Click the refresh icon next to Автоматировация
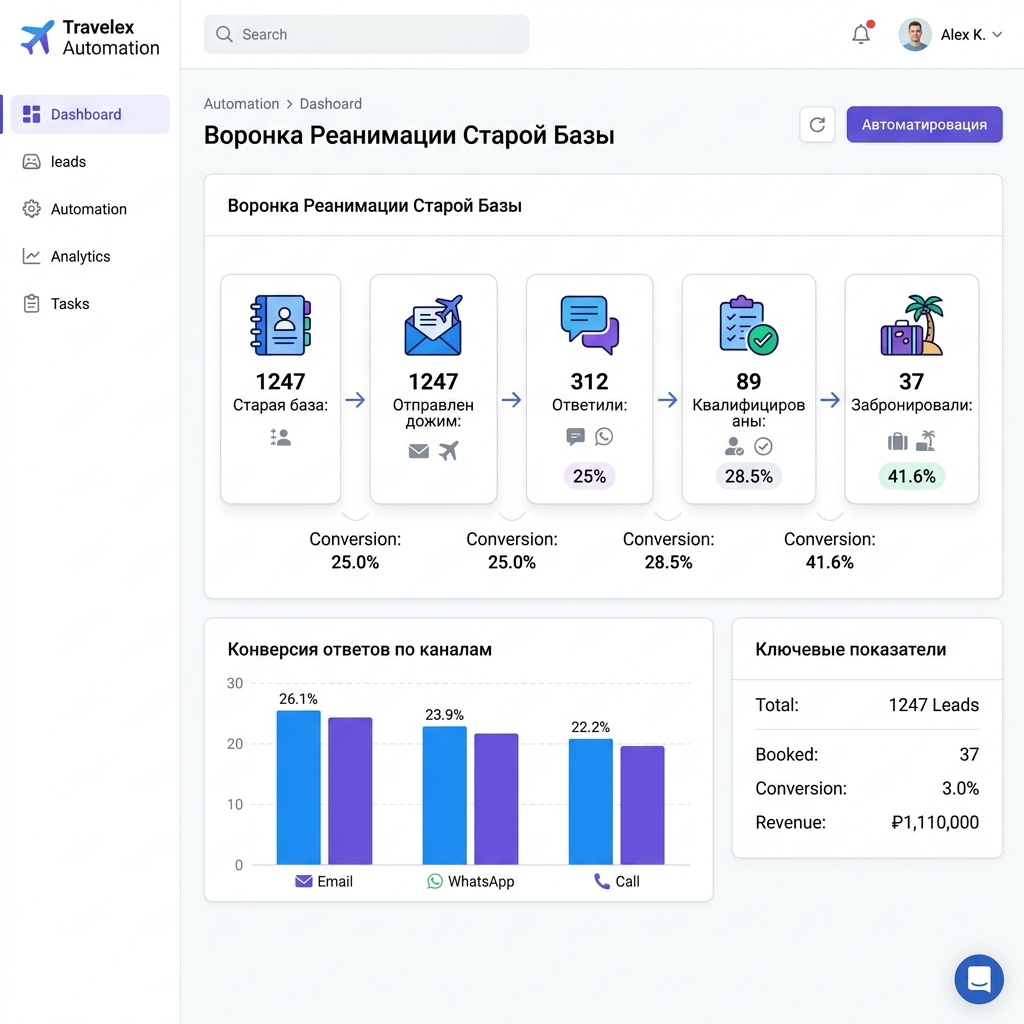The image size is (1024, 1024). [817, 124]
